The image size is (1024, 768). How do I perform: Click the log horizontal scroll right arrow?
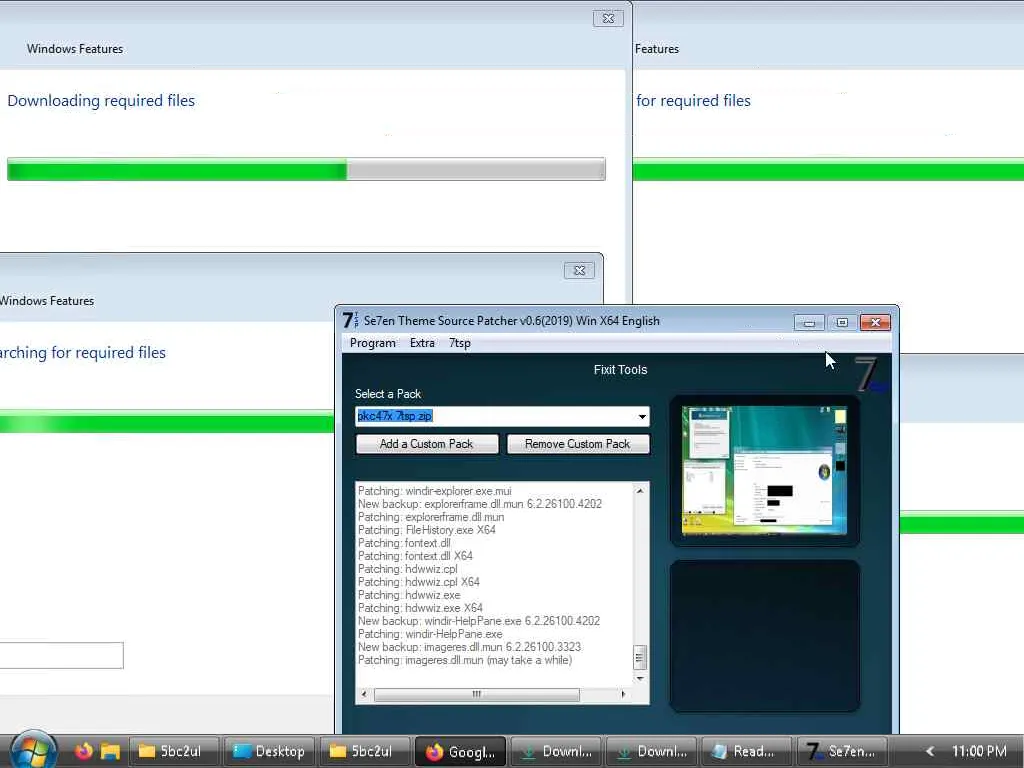pyautogui.click(x=623, y=694)
